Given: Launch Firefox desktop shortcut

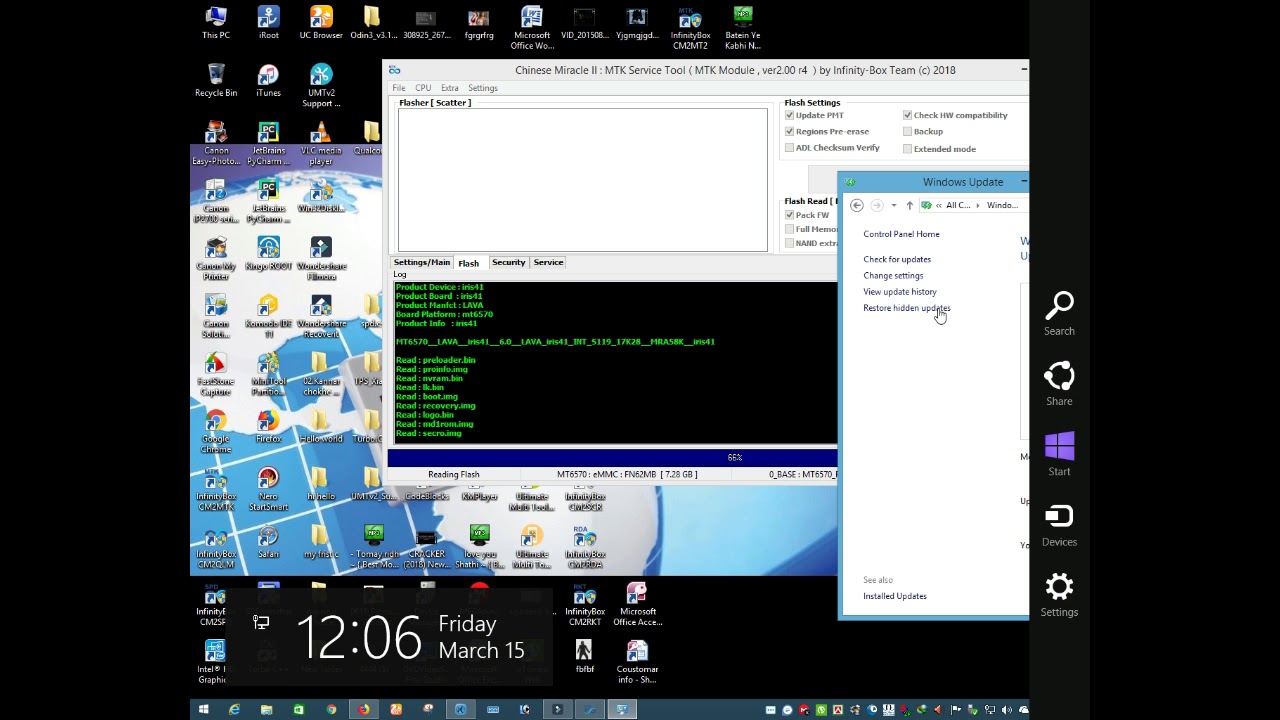Looking at the screenshot, I should tap(268, 426).
